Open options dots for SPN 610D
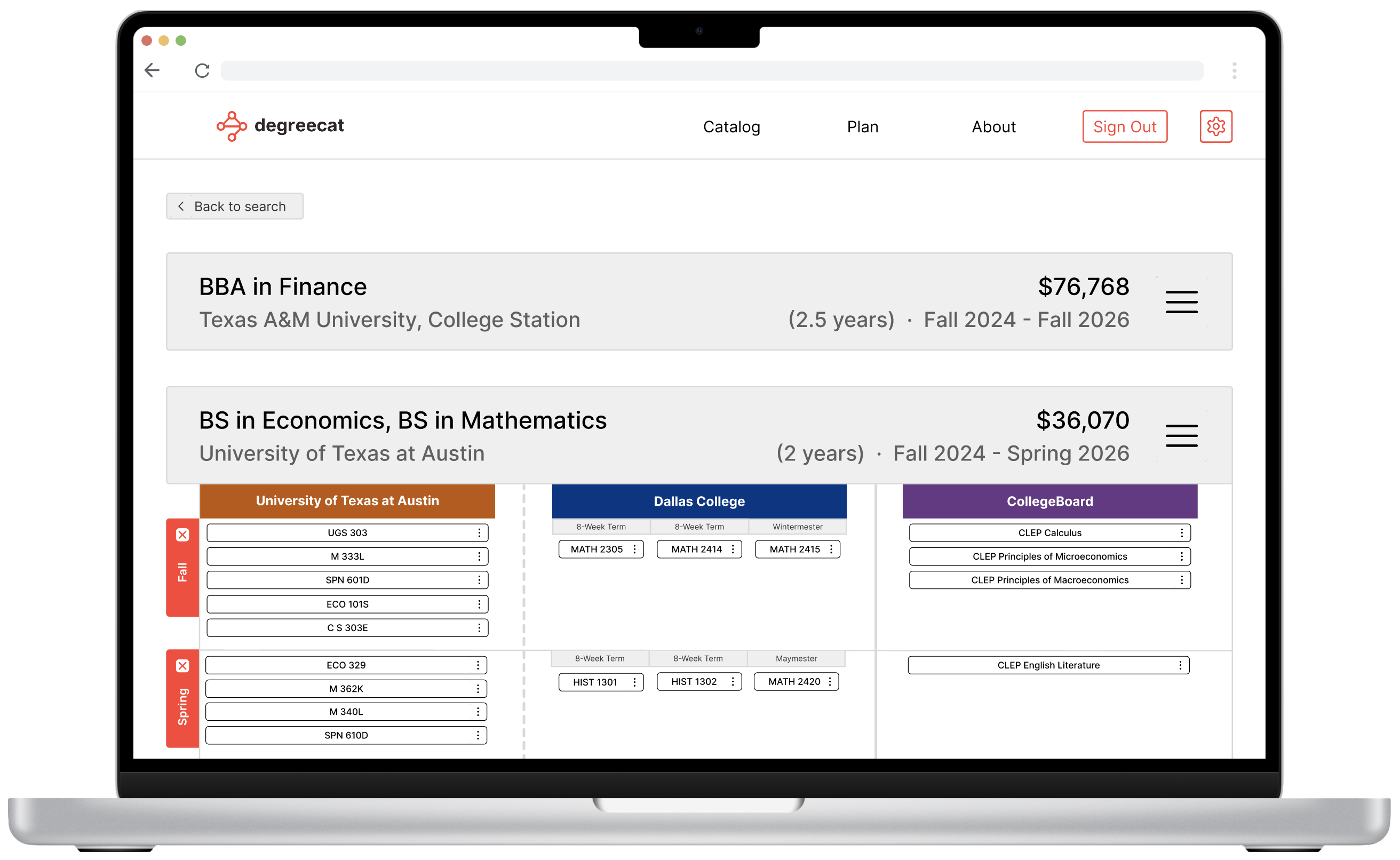Viewport: 1400px width, 860px height. (x=478, y=736)
